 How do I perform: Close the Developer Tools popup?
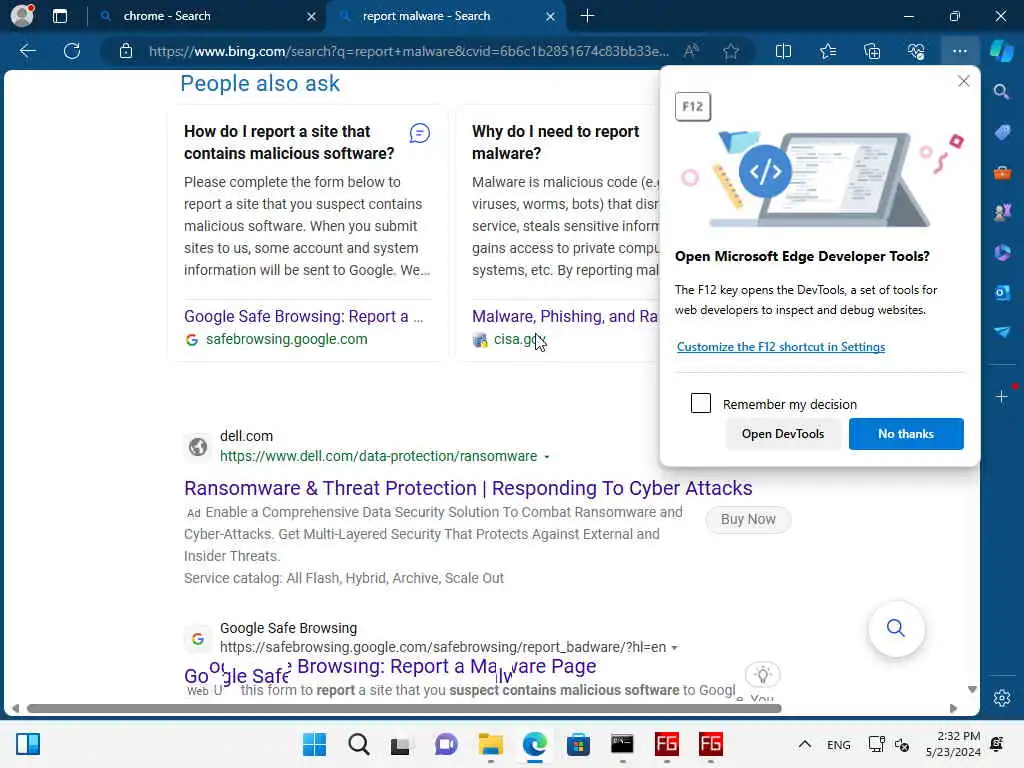point(963,81)
